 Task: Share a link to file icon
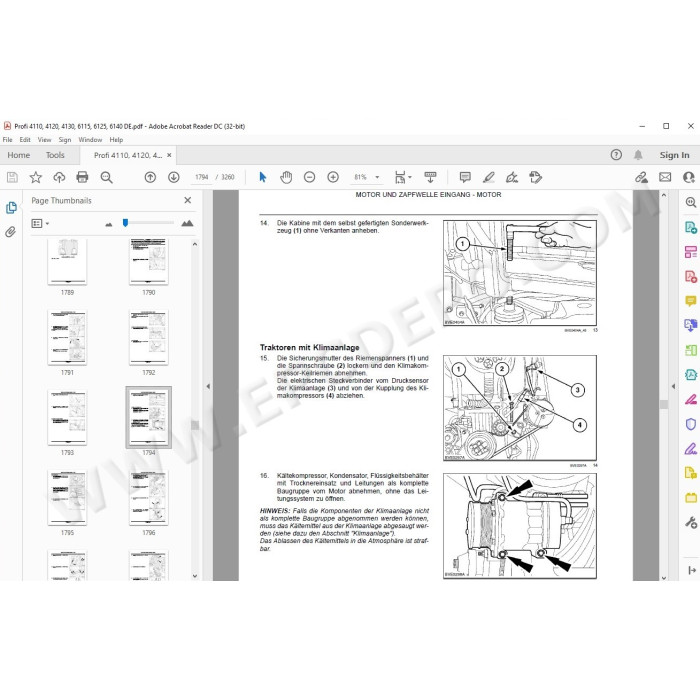[642, 177]
